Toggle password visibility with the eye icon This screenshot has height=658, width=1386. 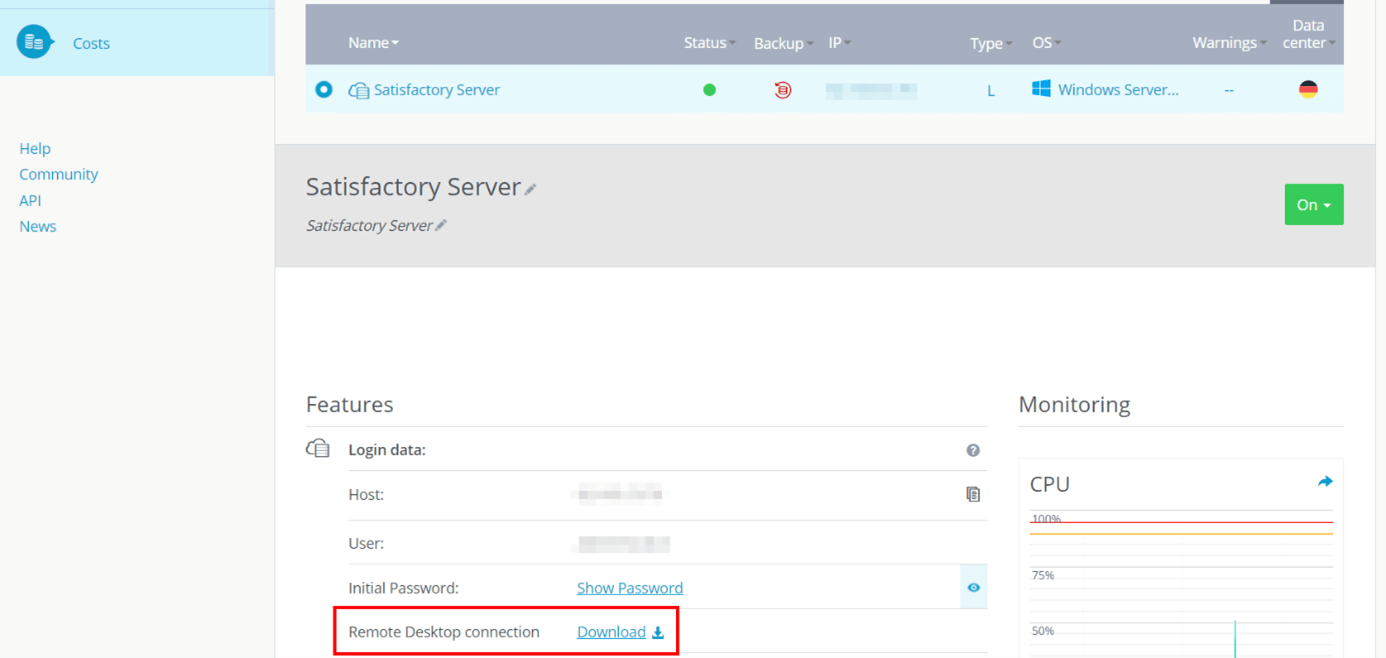coord(973,587)
